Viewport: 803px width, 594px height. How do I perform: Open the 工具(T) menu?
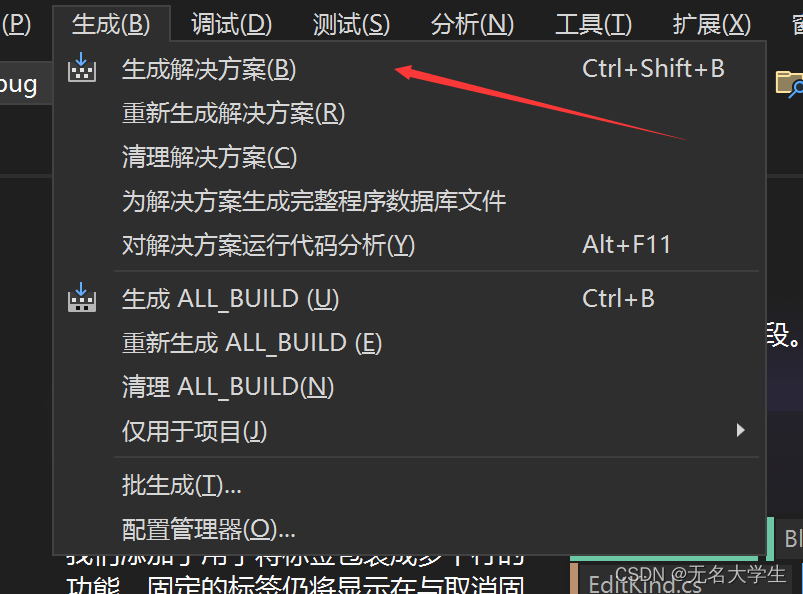[594, 24]
